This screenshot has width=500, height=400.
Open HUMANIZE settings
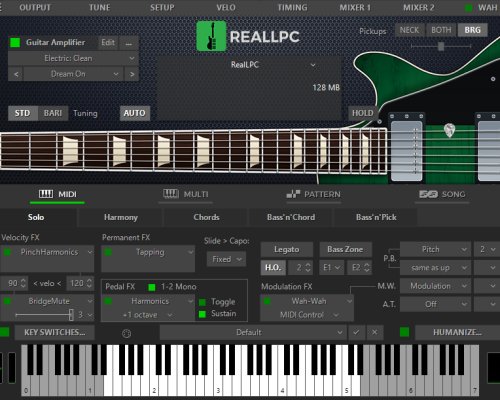457,332
